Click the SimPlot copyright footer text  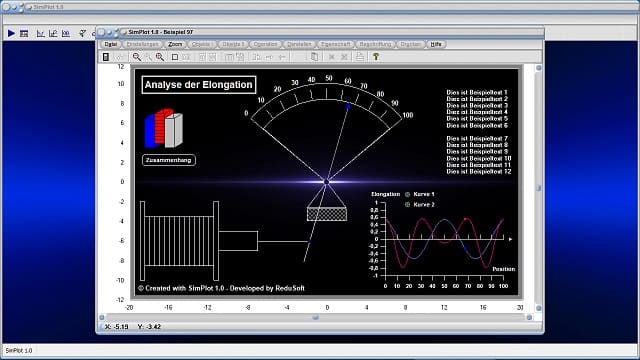pyautogui.click(x=221, y=288)
